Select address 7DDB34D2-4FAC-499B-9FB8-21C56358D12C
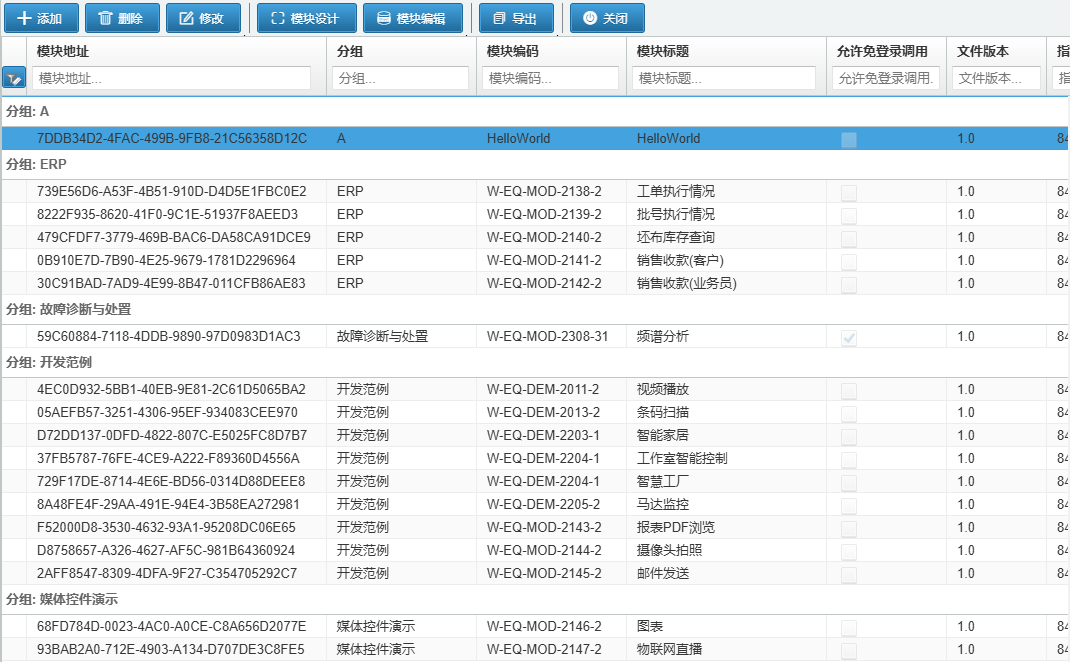The width and height of the screenshot is (1070, 662). pos(172,139)
